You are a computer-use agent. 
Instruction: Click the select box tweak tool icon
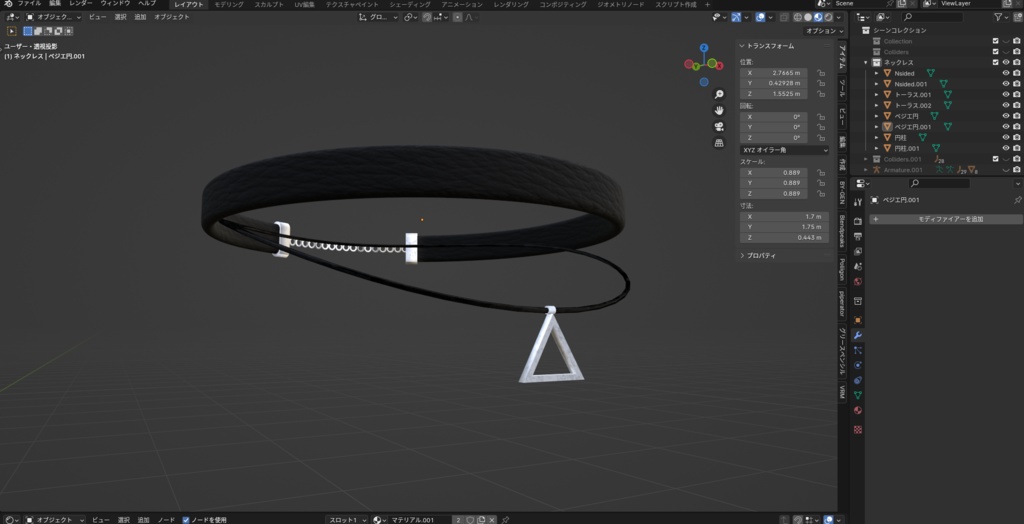[11, 31]
